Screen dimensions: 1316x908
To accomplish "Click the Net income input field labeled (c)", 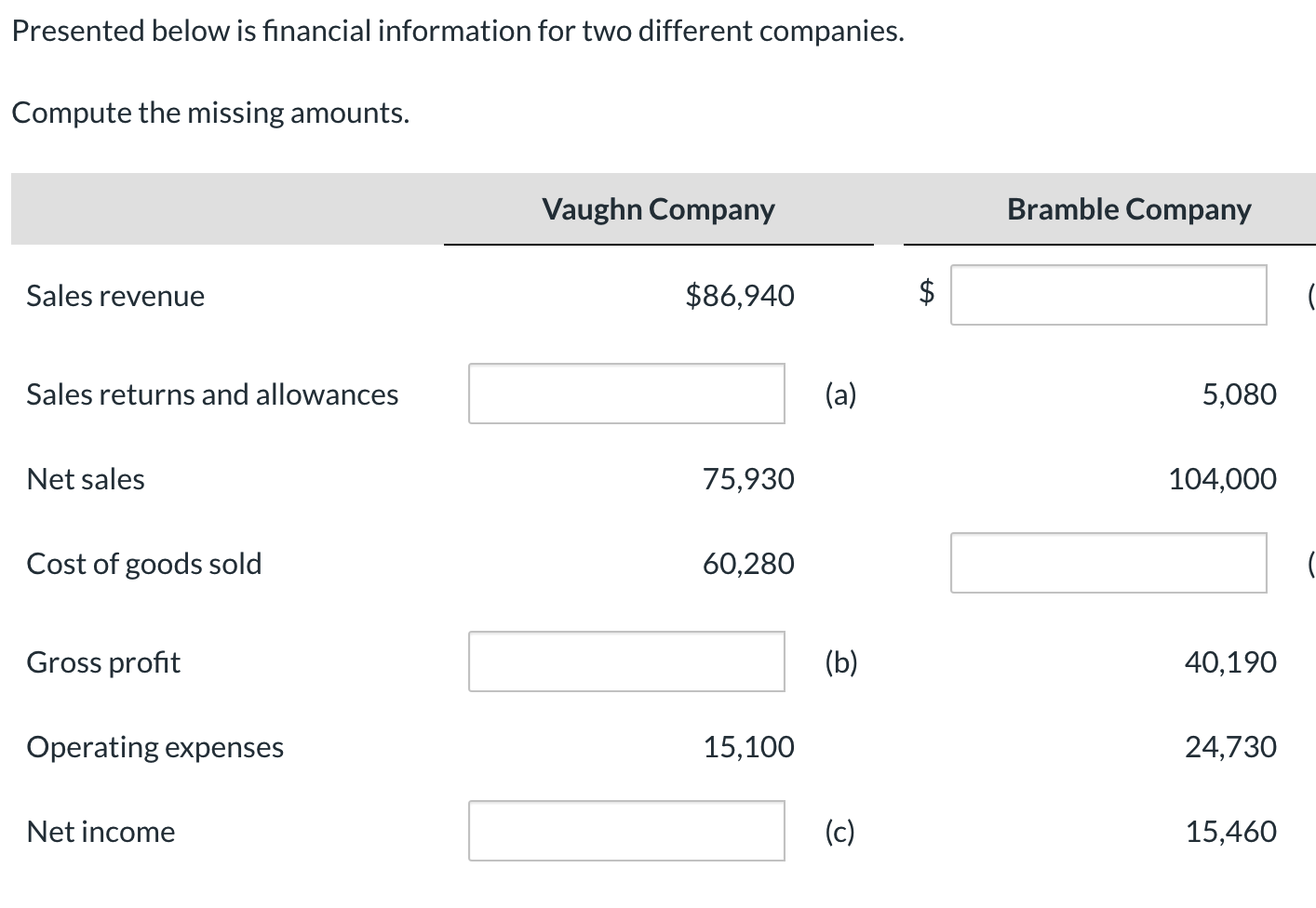I will 625,830.
